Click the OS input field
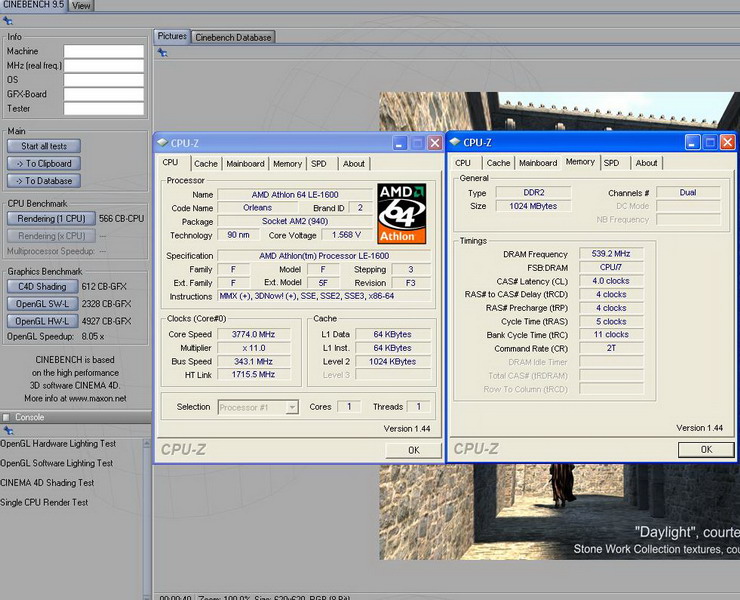740x600 pixels. point(104,80)
